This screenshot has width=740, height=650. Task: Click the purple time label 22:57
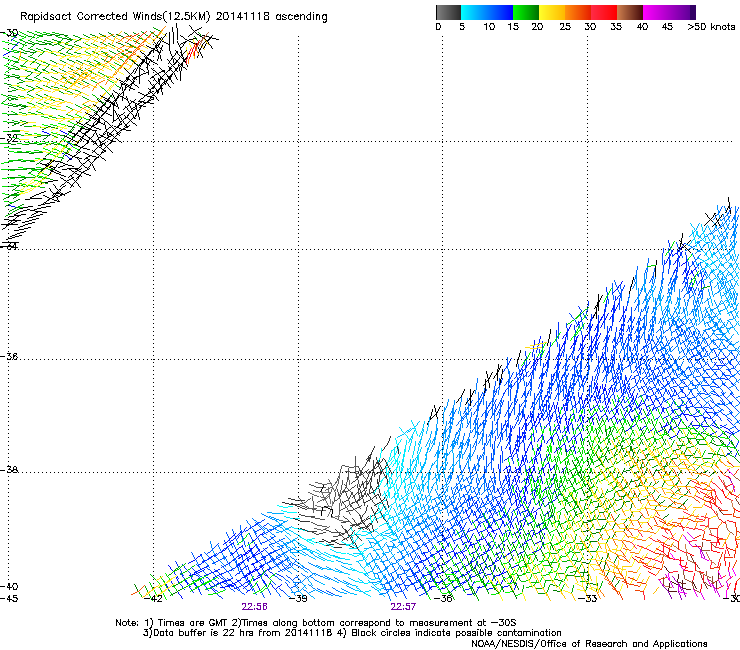(403, 607)
